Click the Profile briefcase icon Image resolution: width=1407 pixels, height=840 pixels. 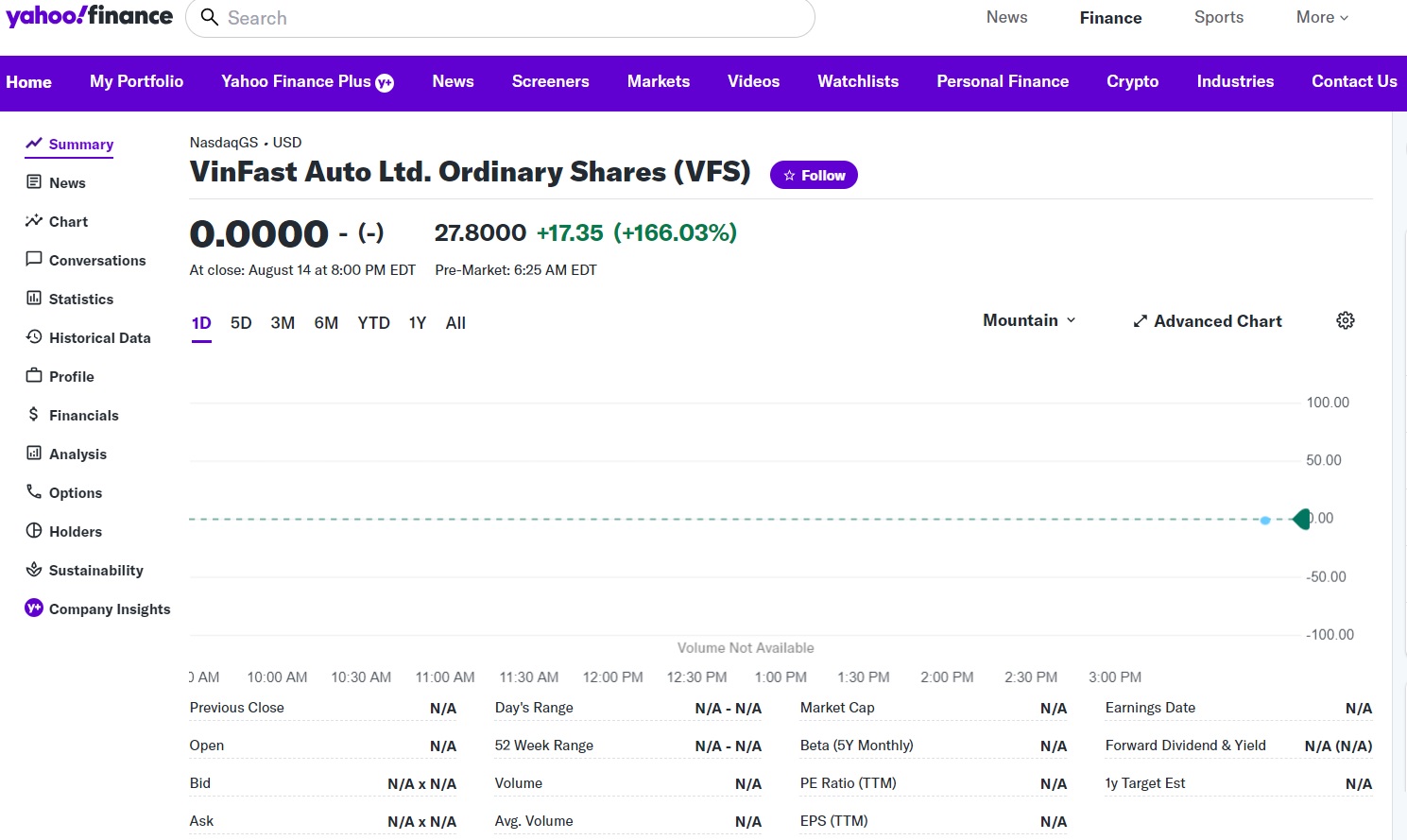click(34, 376)
